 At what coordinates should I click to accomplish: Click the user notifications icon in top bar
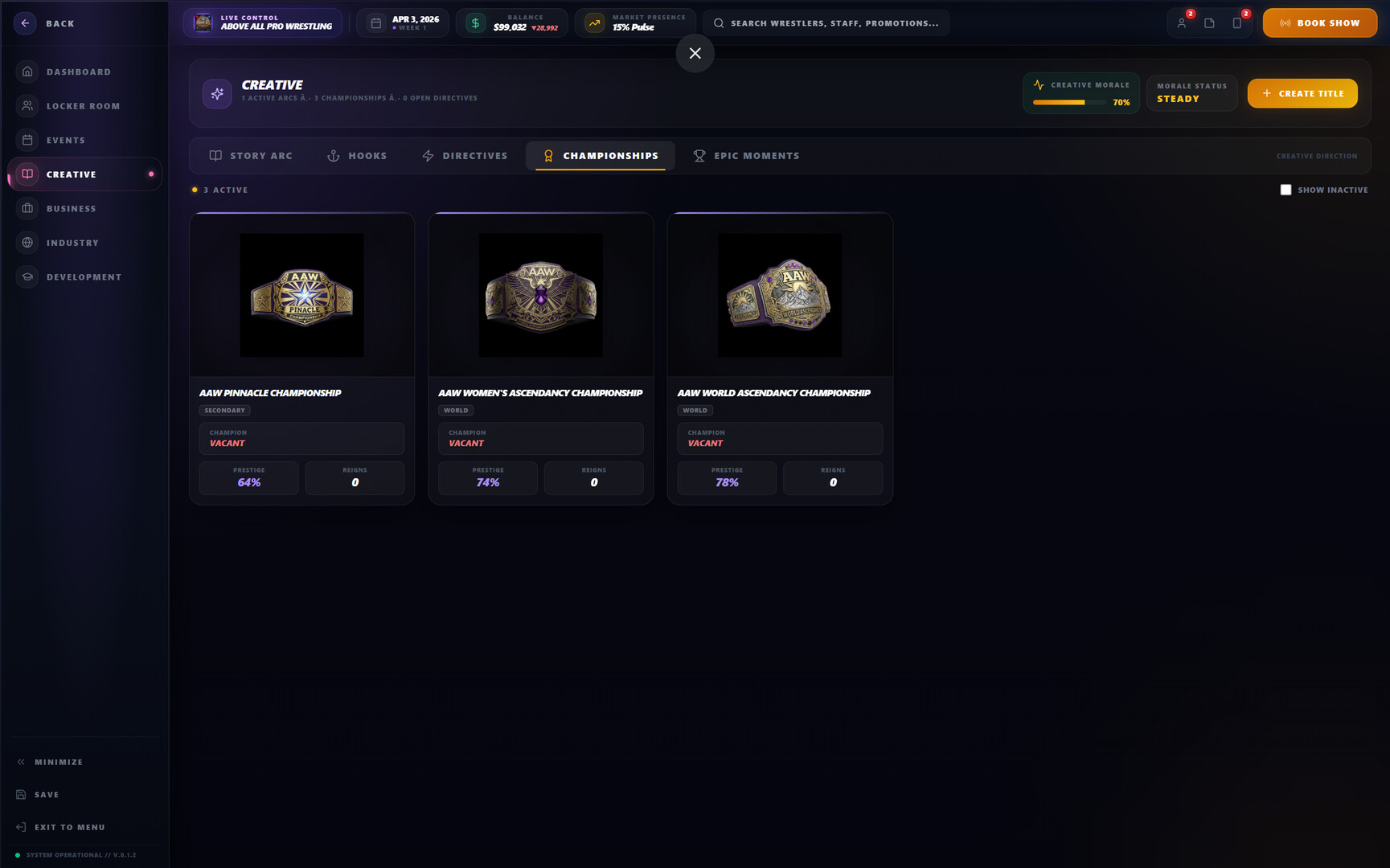tap(1182, 23)
